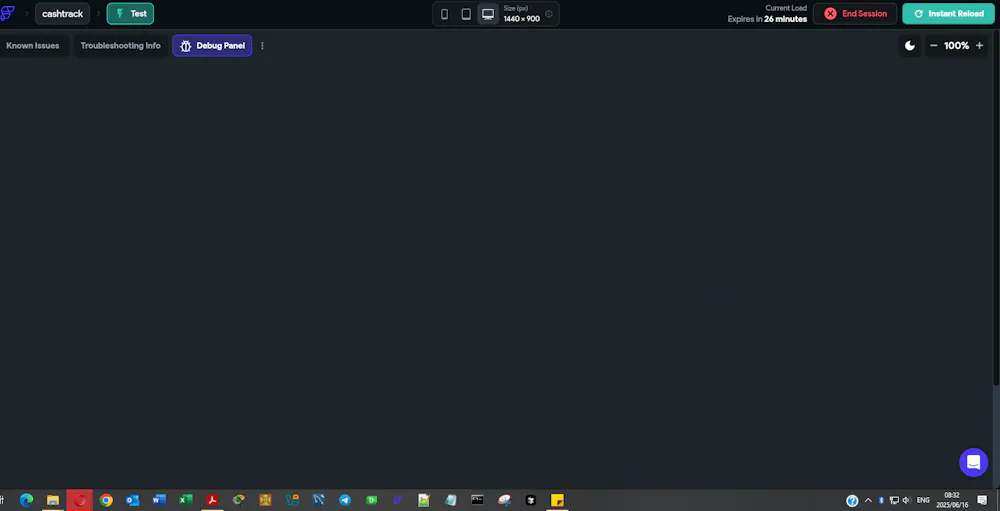
Task: Open the Debug Panel tab
Action: (212, 46)
